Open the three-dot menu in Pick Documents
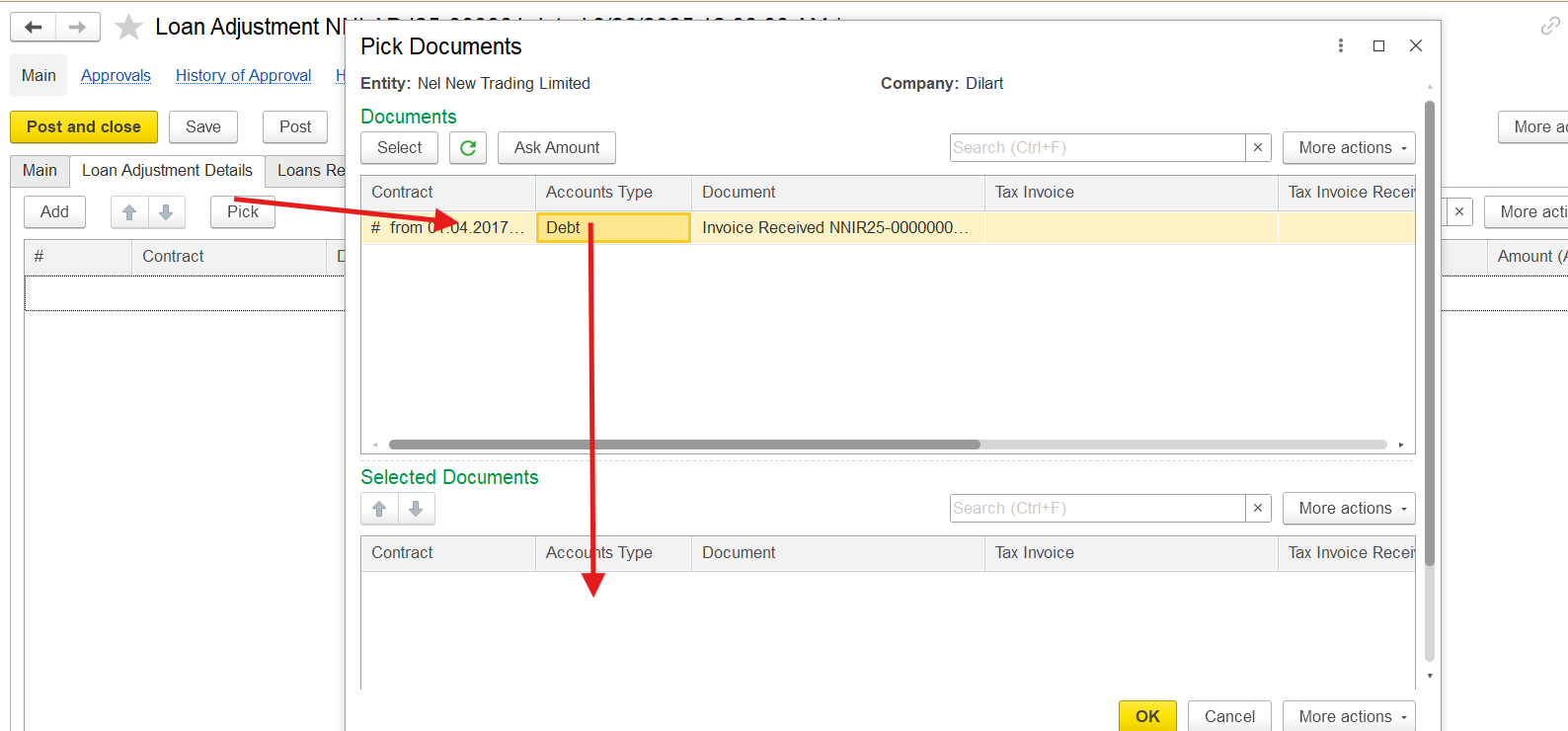Image resolution: width=1568 pixels, height=731 pixels. [x=1340, y=45]
